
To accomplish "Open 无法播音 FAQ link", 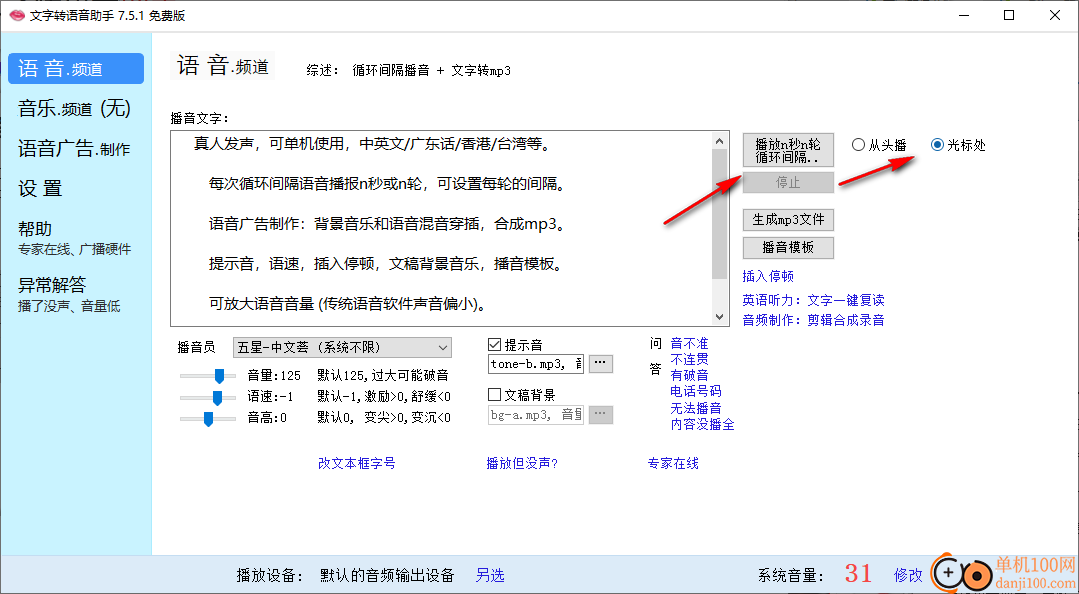I will coord(696,408).
